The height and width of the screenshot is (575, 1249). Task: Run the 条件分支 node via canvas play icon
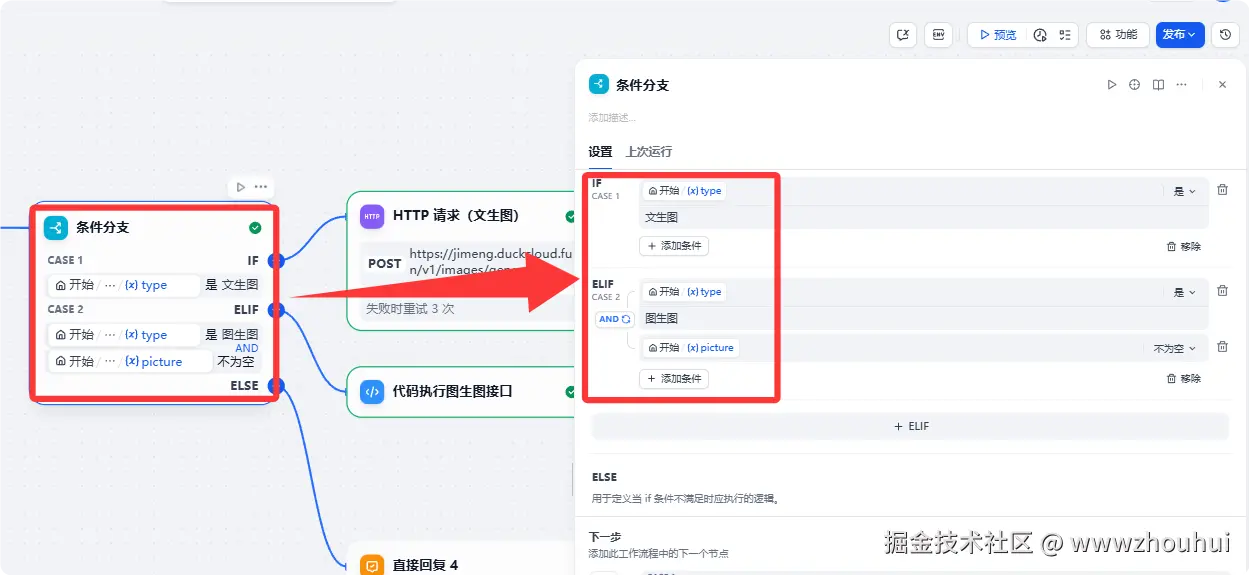click(240, 187)
